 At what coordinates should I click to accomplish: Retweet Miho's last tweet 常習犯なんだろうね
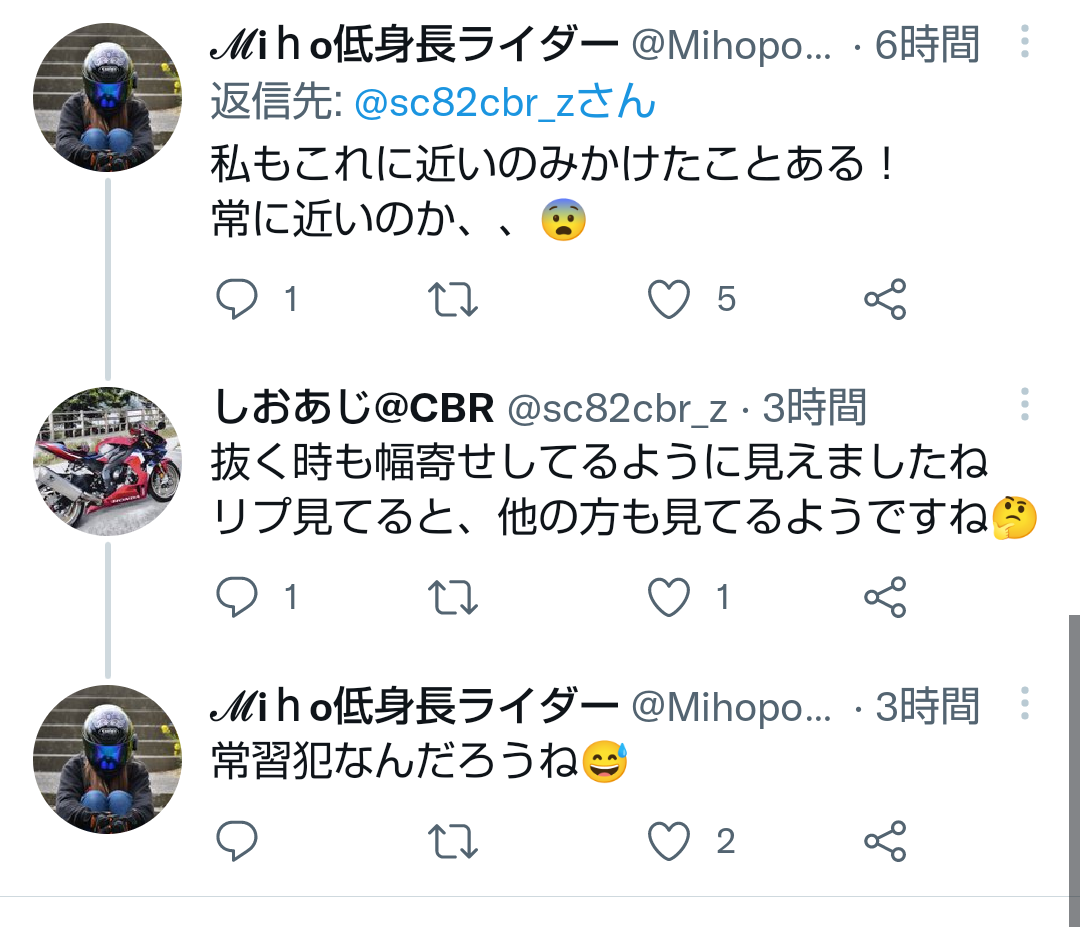(453, 842)
